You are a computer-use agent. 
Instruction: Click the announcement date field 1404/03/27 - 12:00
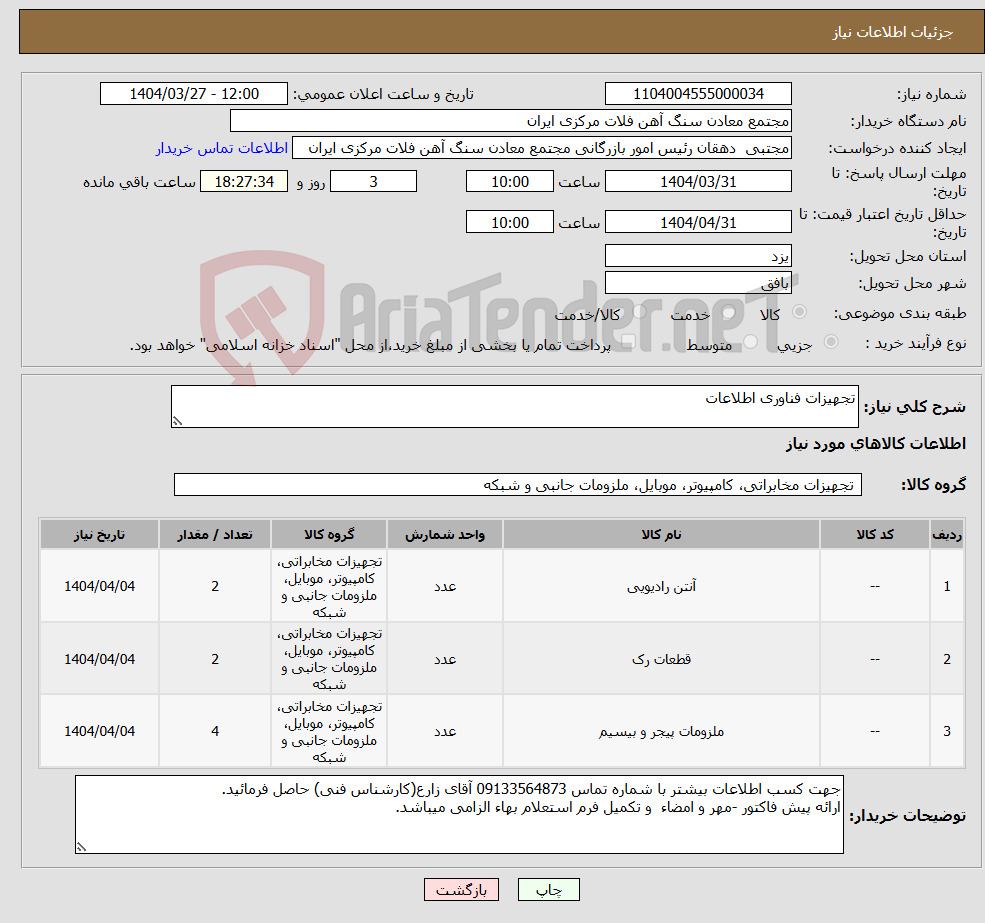pyautogui.click(x=193, y=94)
